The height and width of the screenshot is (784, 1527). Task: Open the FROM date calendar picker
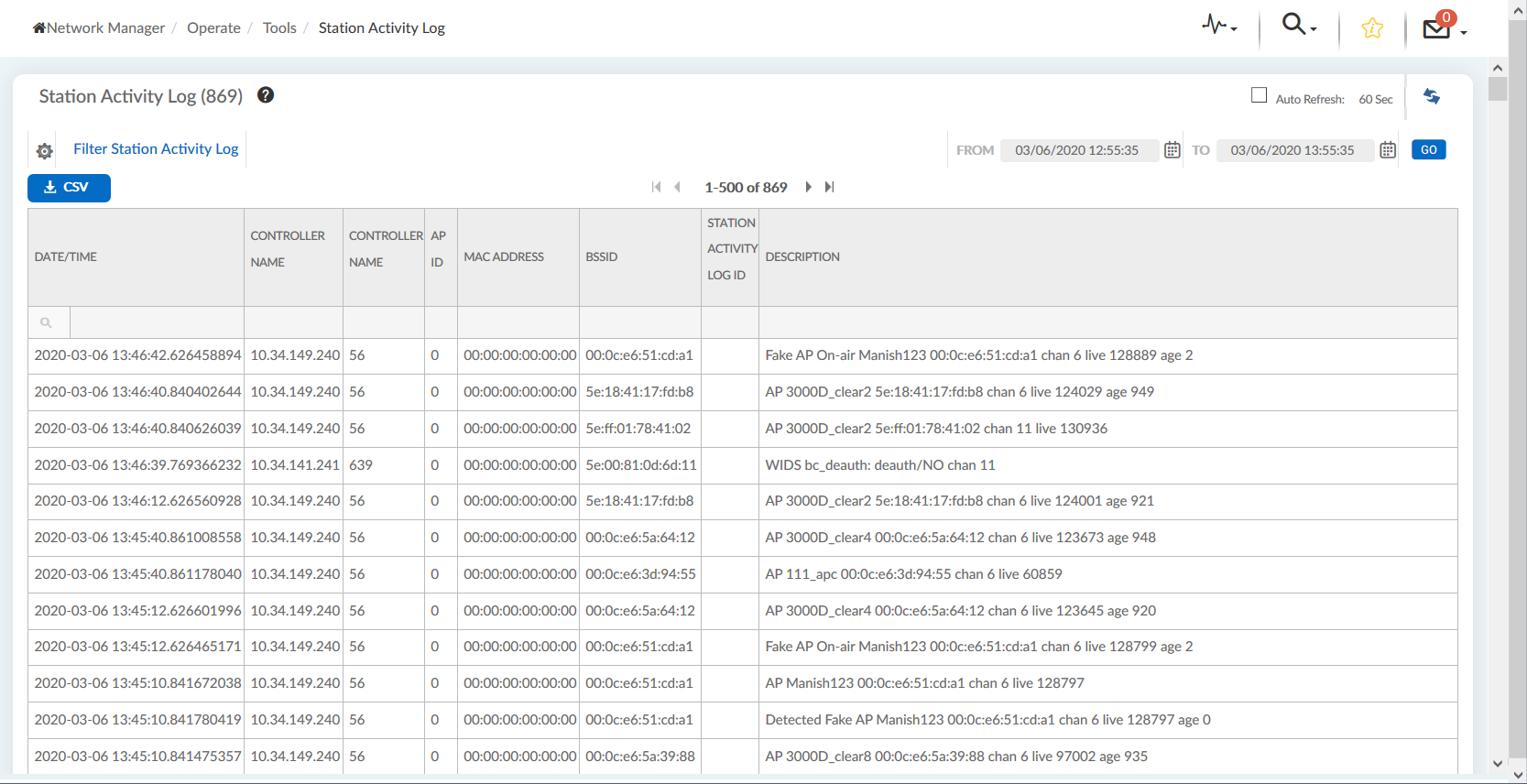1172,150
